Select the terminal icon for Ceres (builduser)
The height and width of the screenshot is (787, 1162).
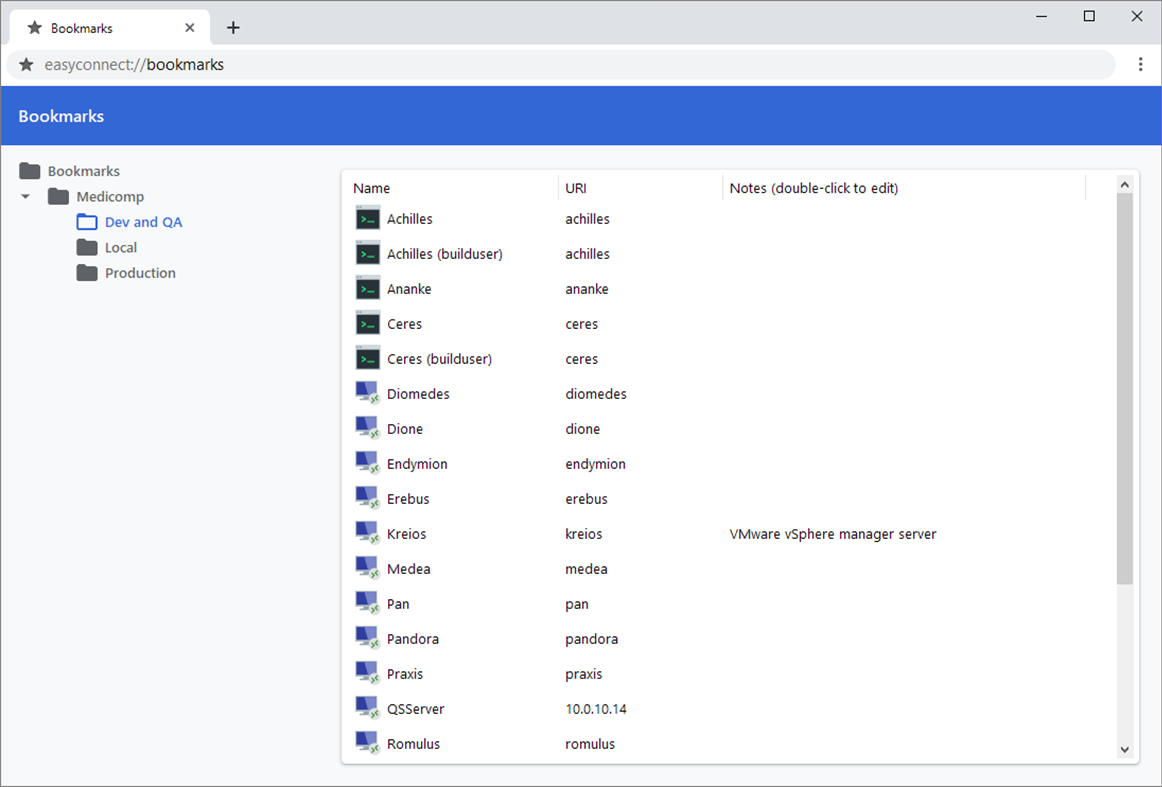(x=367, y=358)
